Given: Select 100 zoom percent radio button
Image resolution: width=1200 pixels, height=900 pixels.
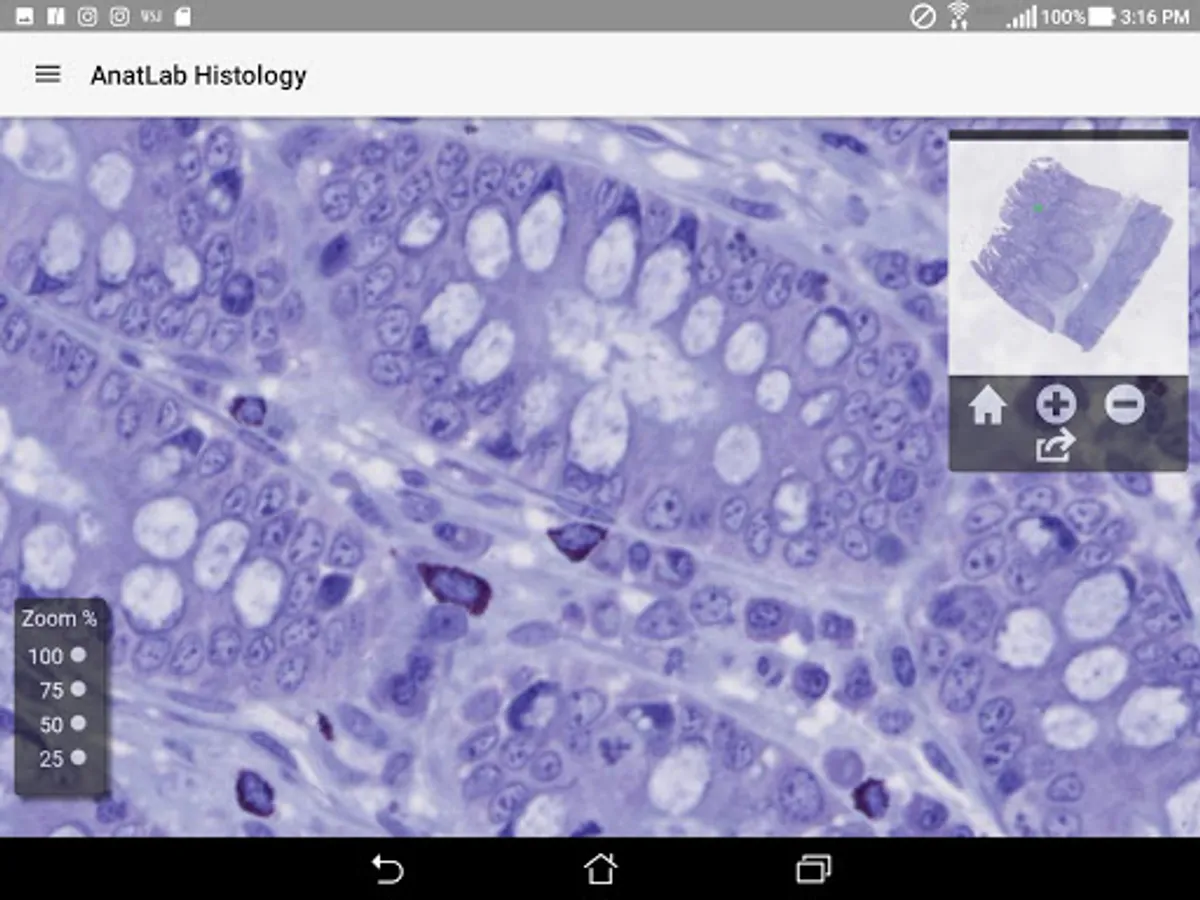Looking at the screenshot, I should click(78, 655).
